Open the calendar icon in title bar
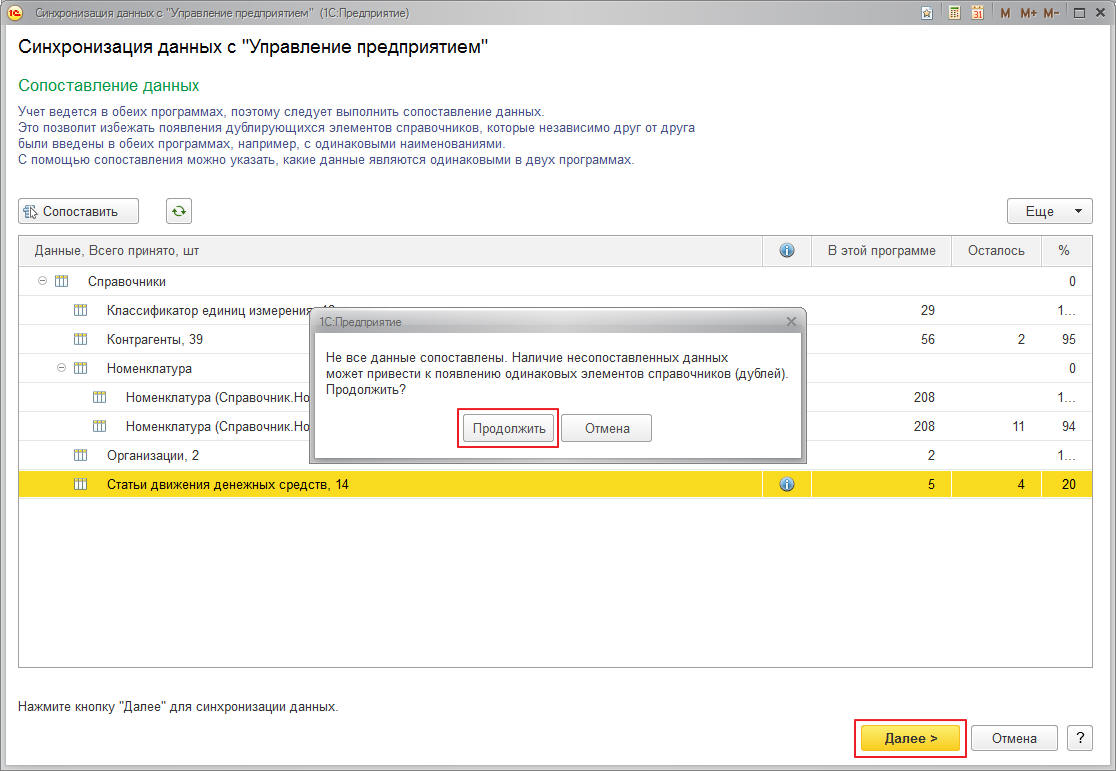The image size is (1116, 771). pos(977,13)
